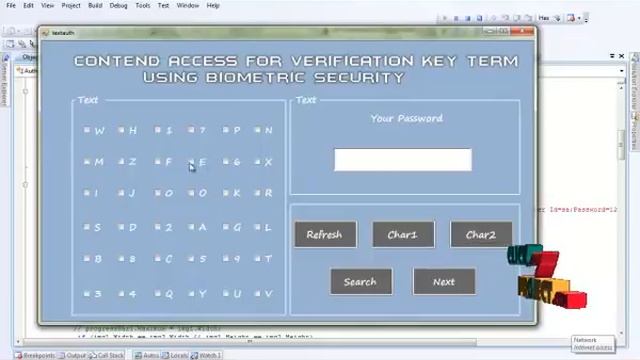Click the editor horizontal scrollbar
The height and width of the screenshot is (360, 640).
click(x=249, y=342)
